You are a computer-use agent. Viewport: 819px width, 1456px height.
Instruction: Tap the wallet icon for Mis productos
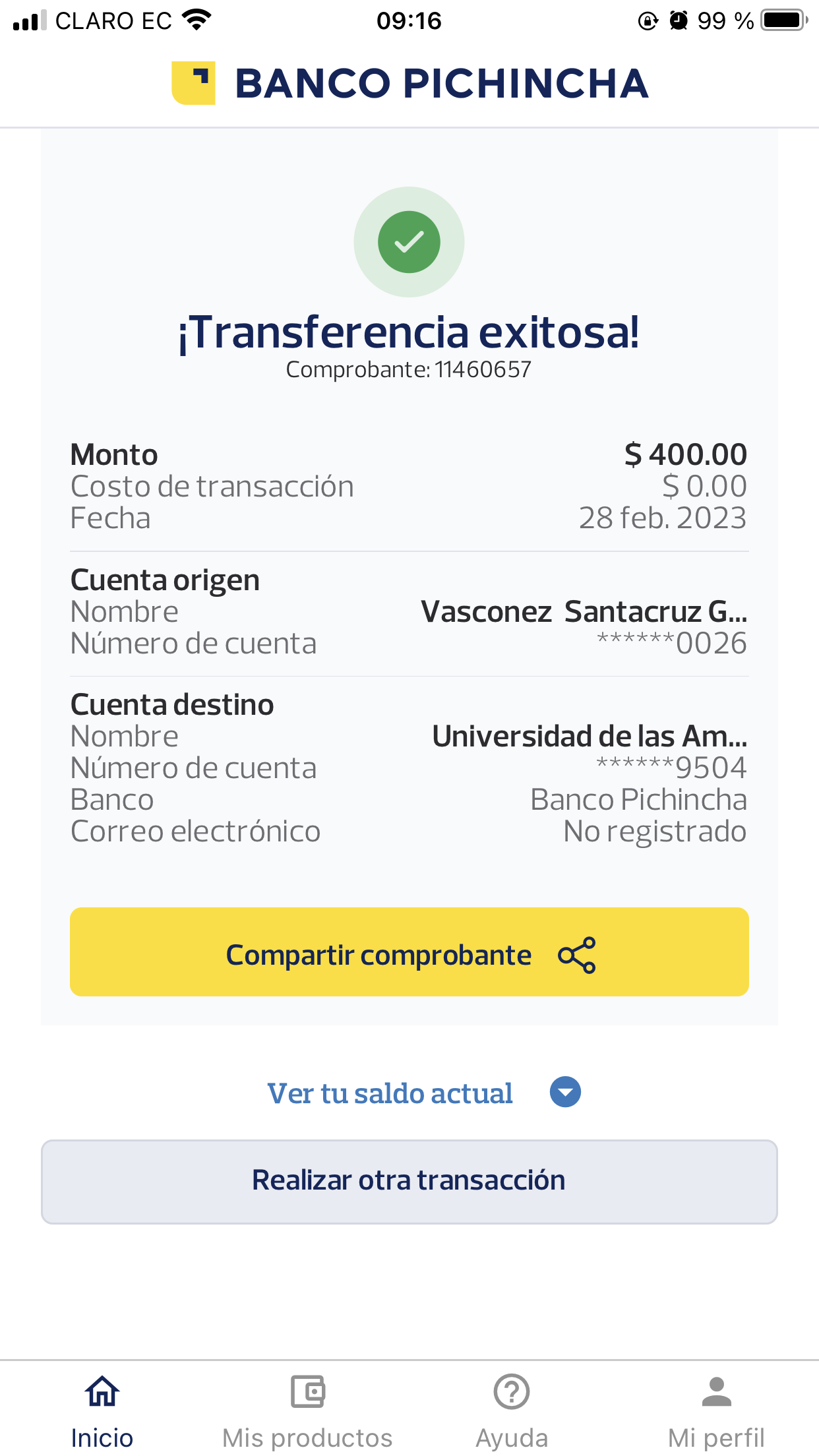click(307, 1391)
